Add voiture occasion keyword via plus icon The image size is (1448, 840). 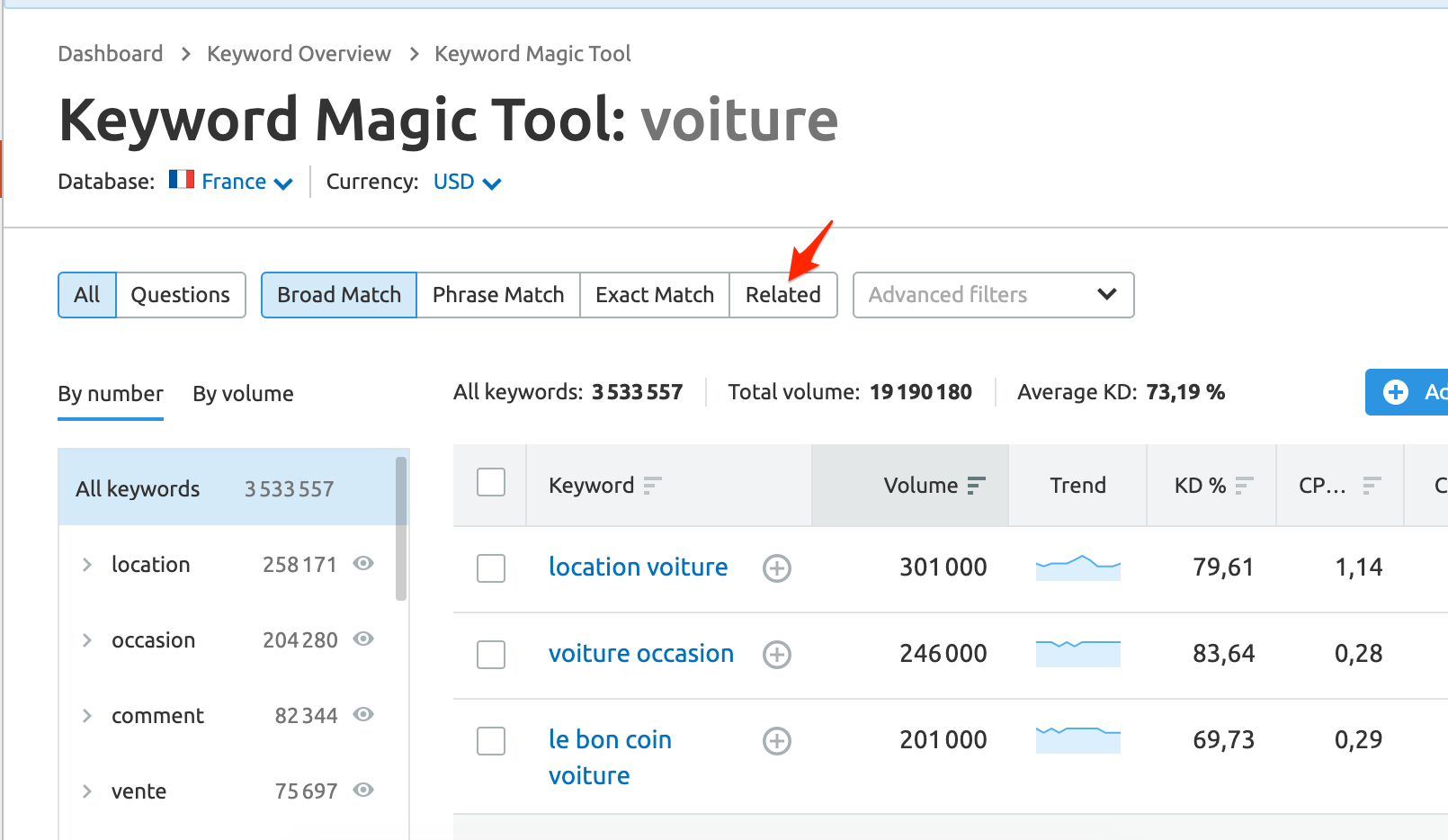click(777, 655)
